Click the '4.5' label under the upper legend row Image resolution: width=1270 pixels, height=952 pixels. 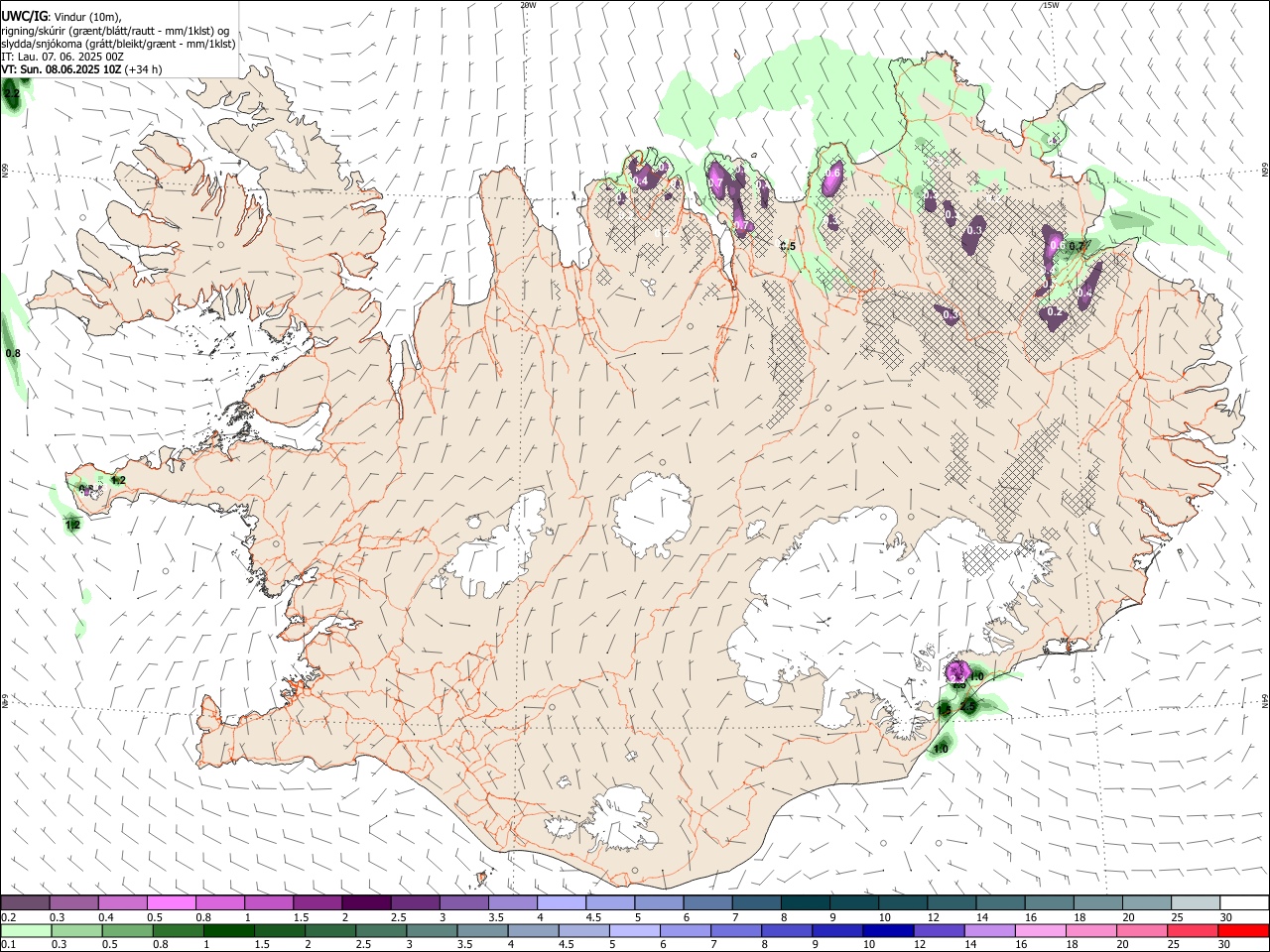pyautogui.click(x=593, y=917)
